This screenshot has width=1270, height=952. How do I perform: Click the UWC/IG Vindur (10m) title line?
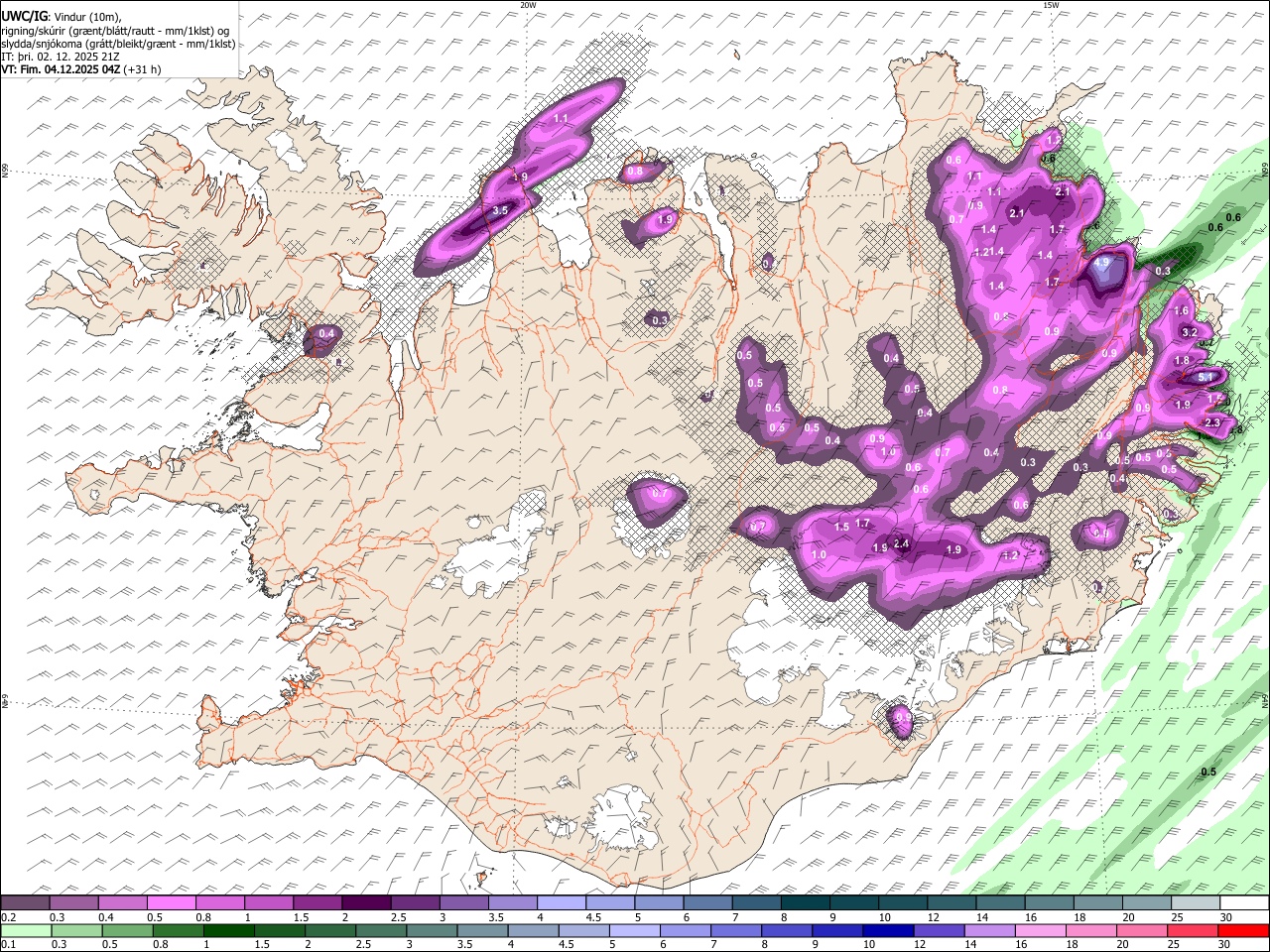click(62, 16)
